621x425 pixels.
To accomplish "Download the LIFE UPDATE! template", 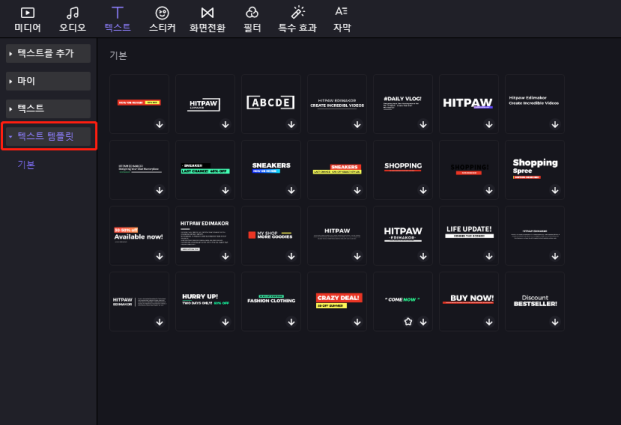I will pyautogui.click(x=489, y=256).
